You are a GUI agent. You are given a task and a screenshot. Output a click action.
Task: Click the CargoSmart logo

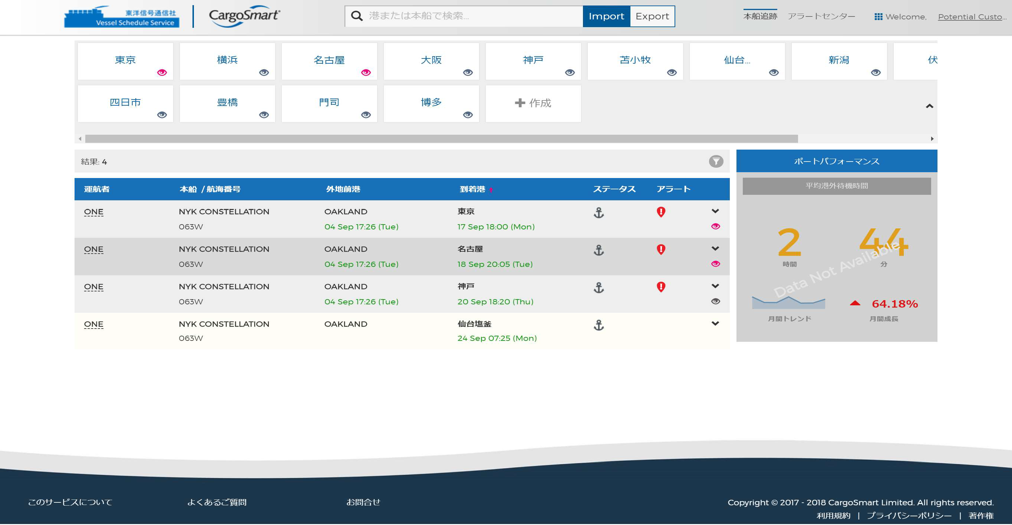coord(244,16)
